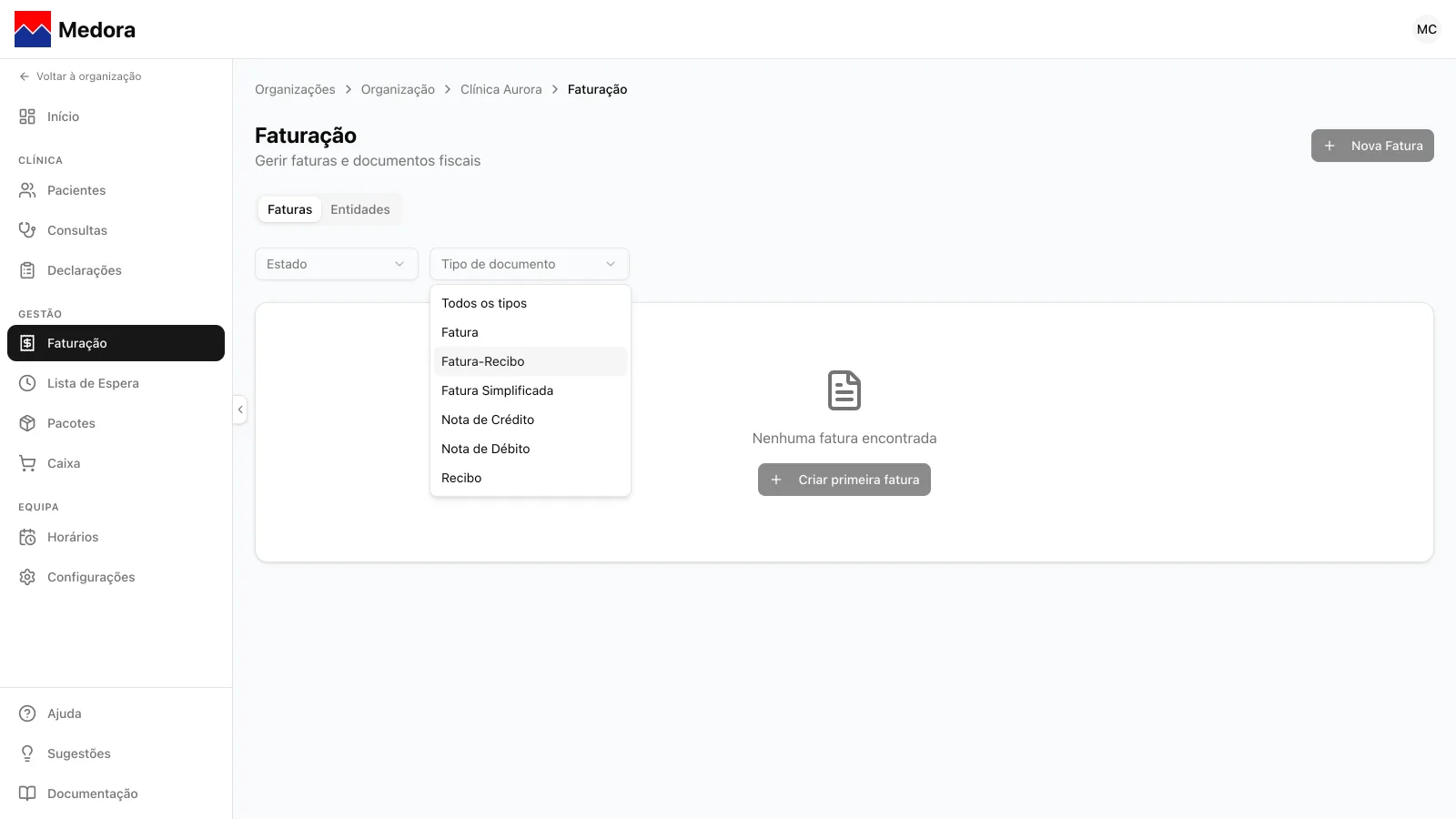Click the Tipo de documento dropdown

(530, 264)
